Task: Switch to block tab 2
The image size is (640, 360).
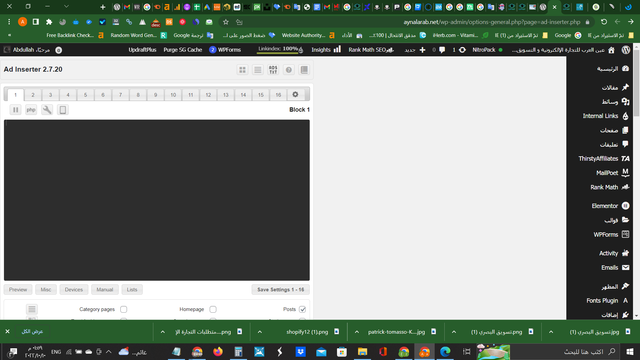Action: pos(33,95)
